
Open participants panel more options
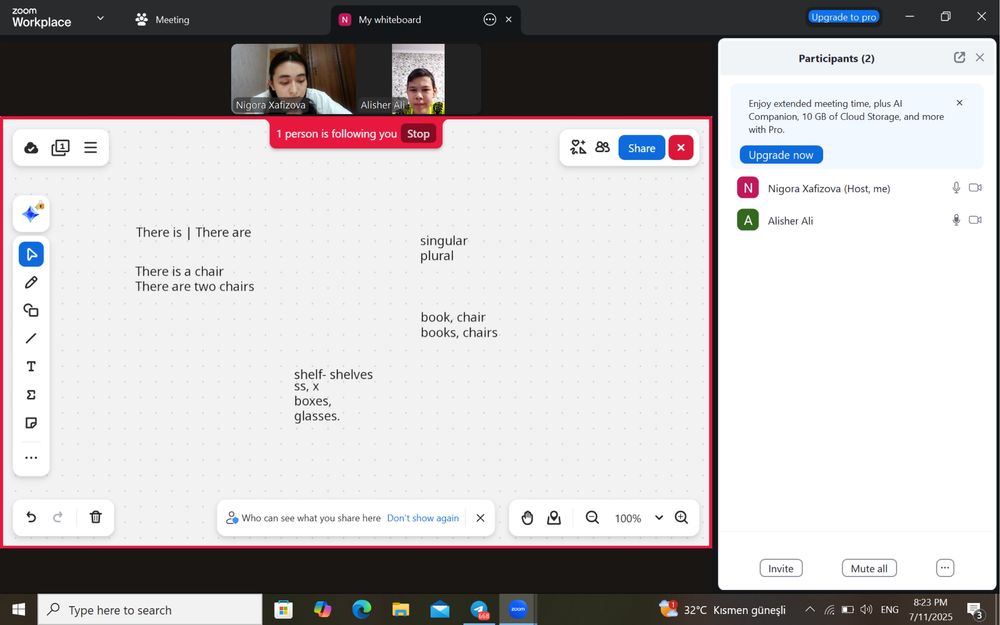945,568
